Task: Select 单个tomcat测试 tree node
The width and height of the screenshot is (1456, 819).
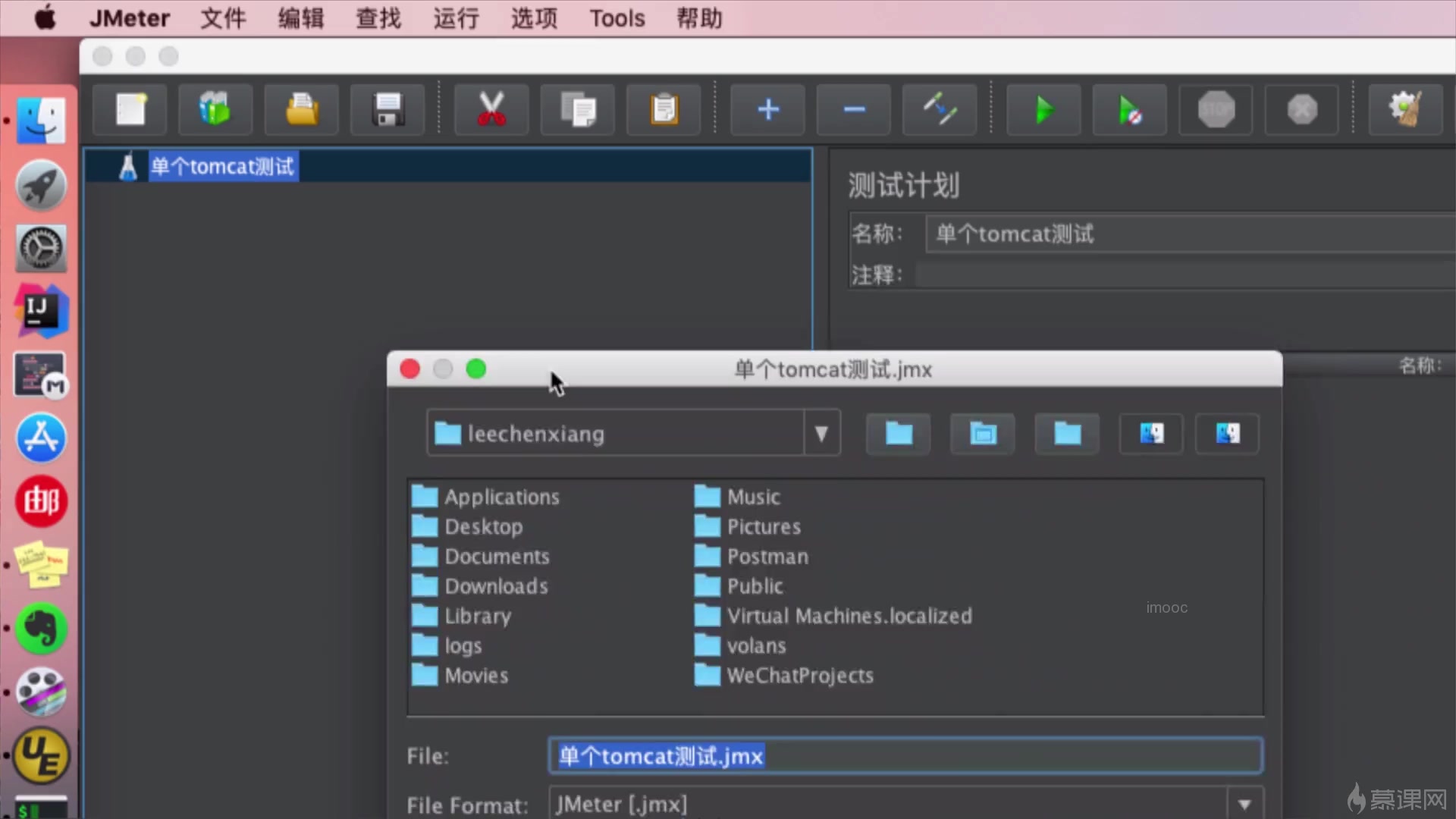Action: coord(221,167)
